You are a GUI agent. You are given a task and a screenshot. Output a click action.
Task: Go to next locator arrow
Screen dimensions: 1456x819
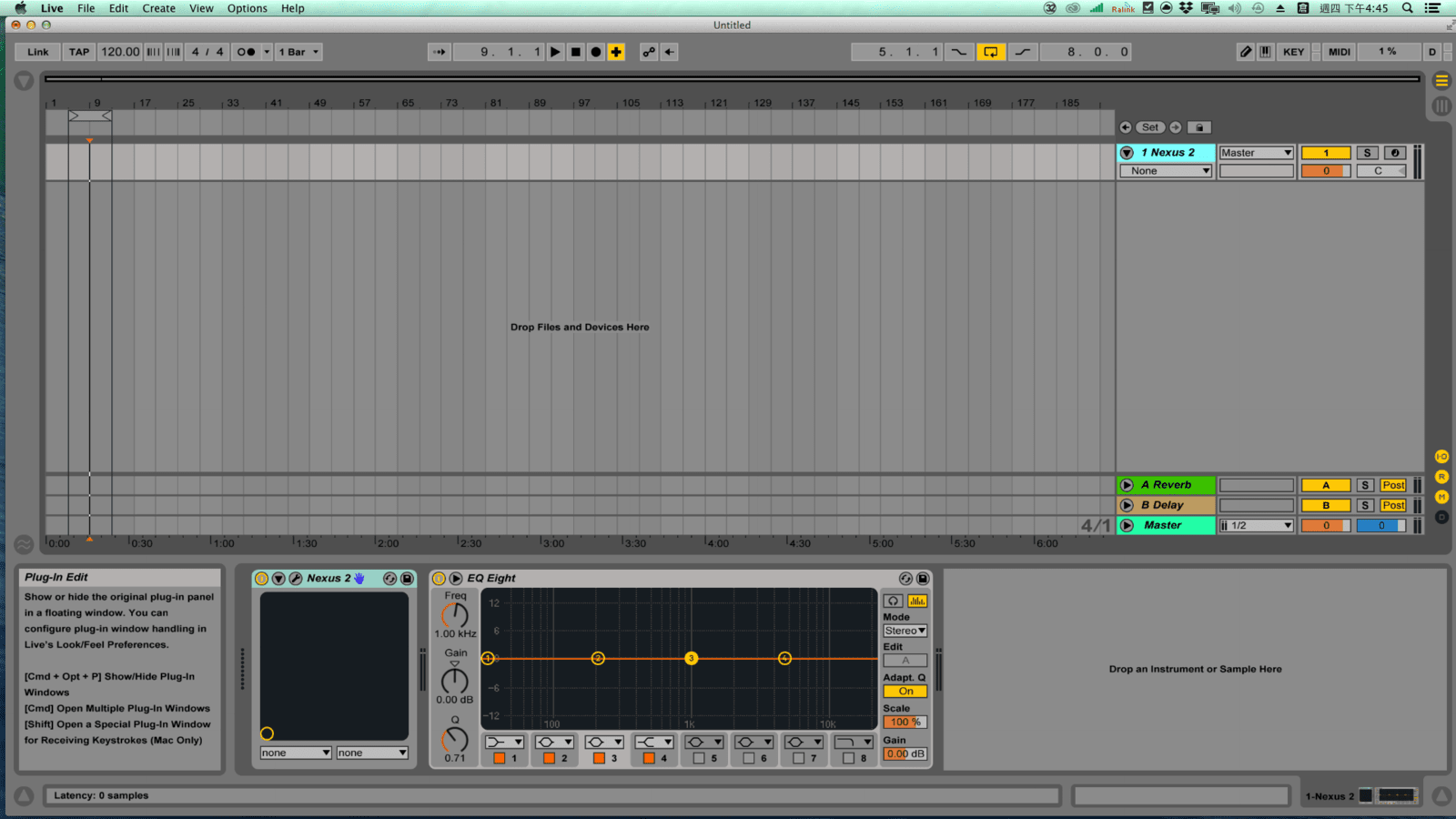(x=1176, y=127)
